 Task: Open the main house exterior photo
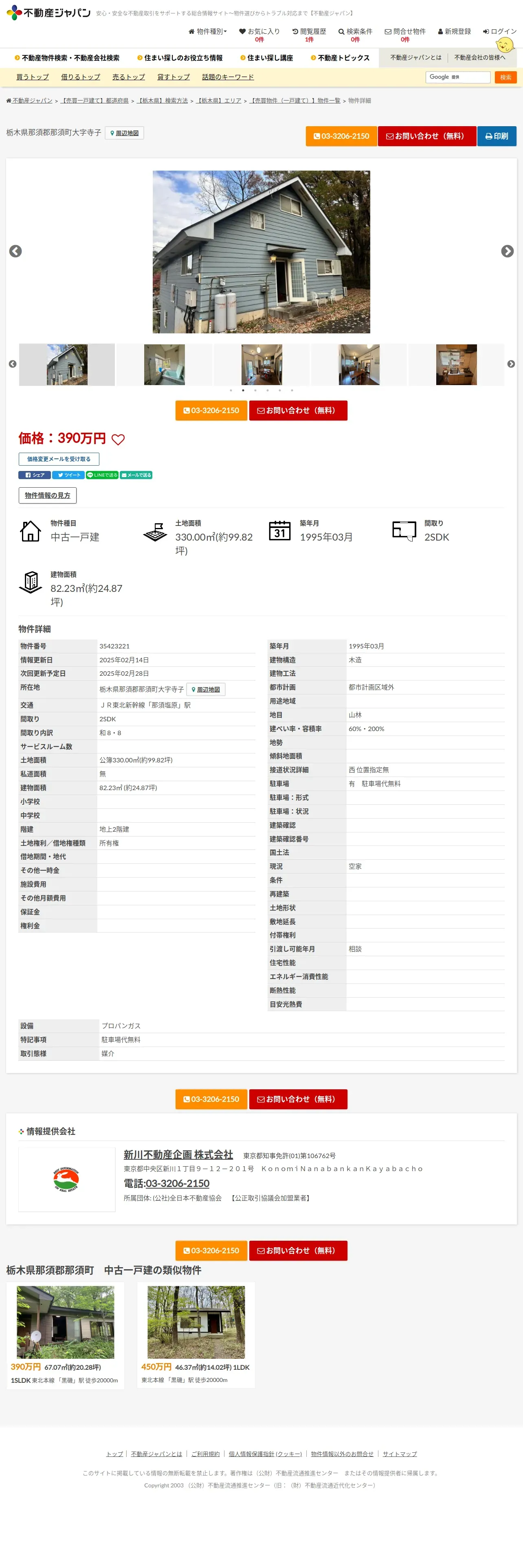pyautogui.click(x=261, y=252)
